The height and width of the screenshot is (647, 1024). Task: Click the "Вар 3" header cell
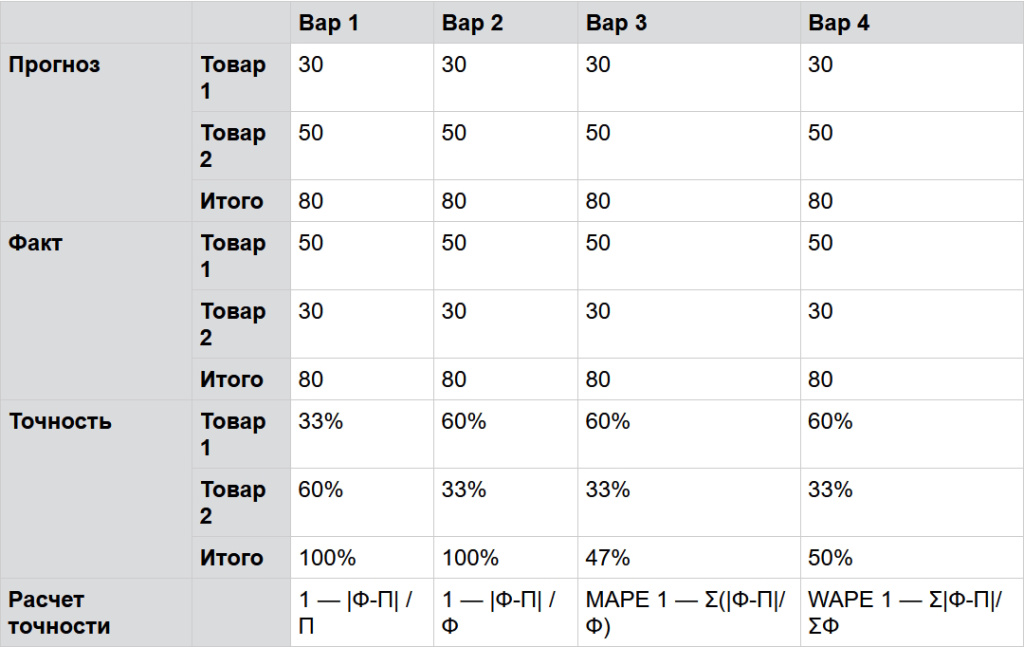click(616, 23)
